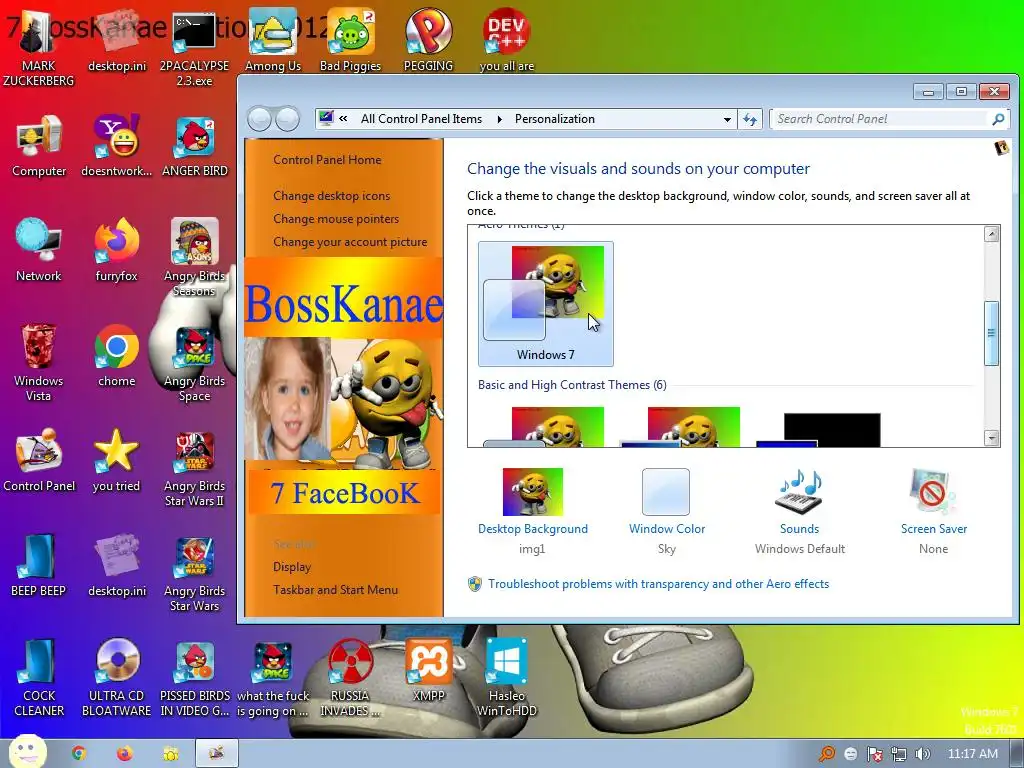Select the PEGGING desktop icon
The height and width of the screenshot is (768, 1024).
428,40
